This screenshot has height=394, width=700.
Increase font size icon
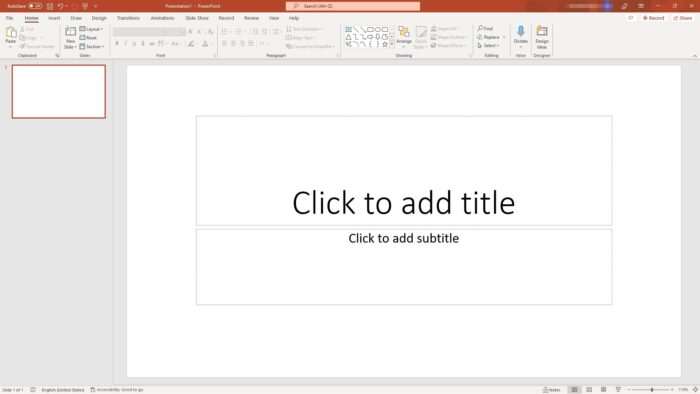191,31
